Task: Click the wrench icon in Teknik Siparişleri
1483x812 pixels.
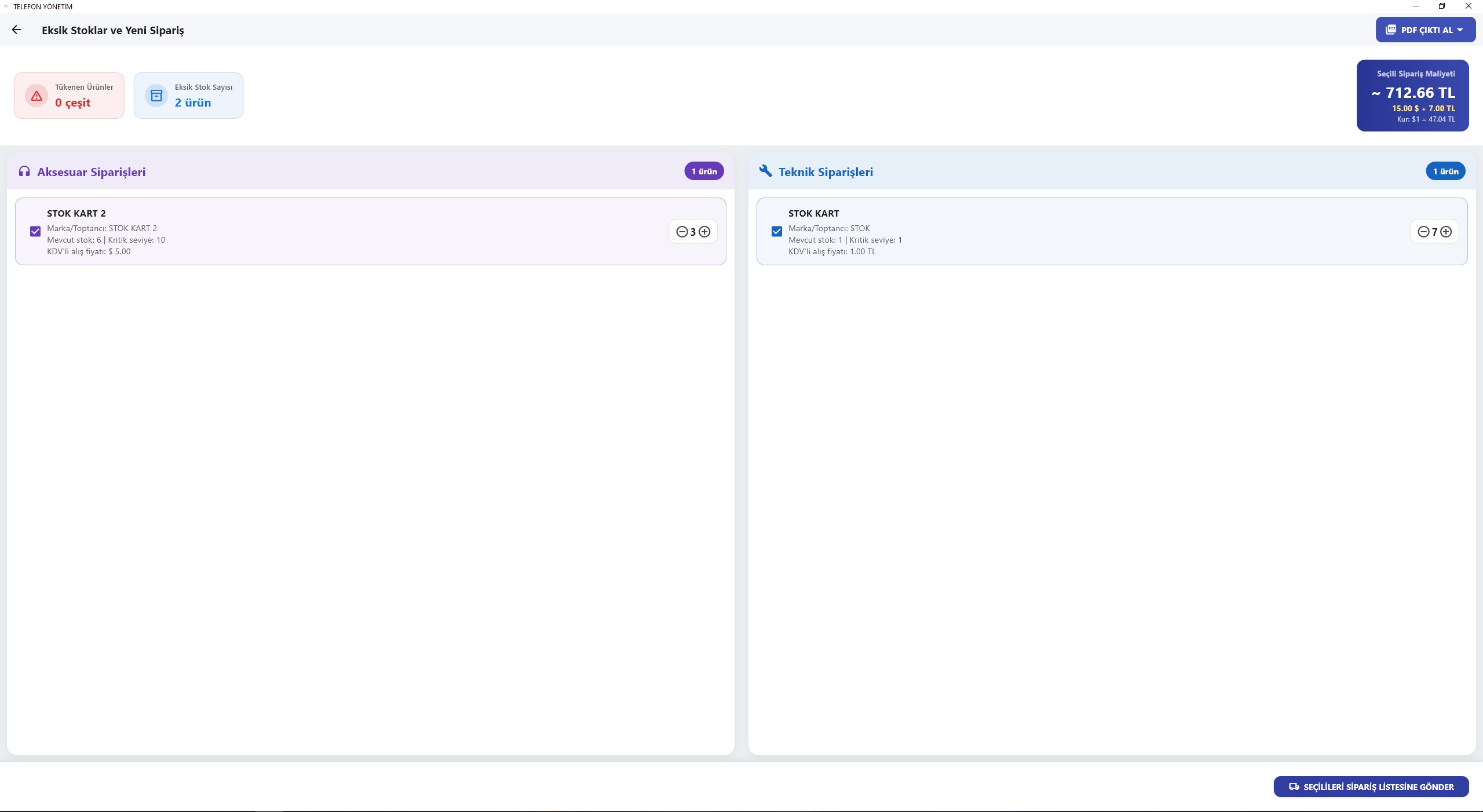Action: pyautogui.click(x=766, y=171)
